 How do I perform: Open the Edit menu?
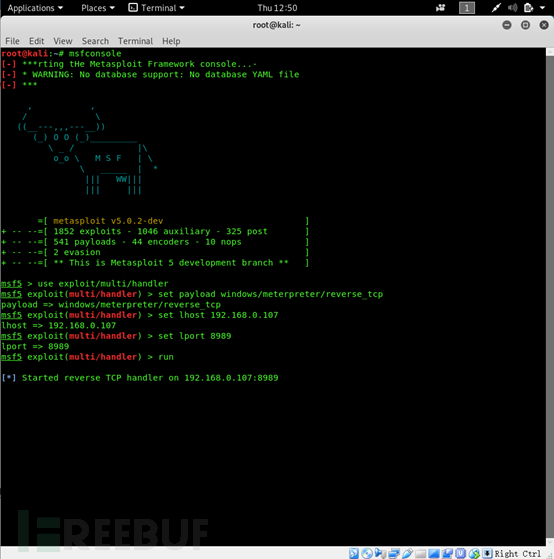click(37, 41)
